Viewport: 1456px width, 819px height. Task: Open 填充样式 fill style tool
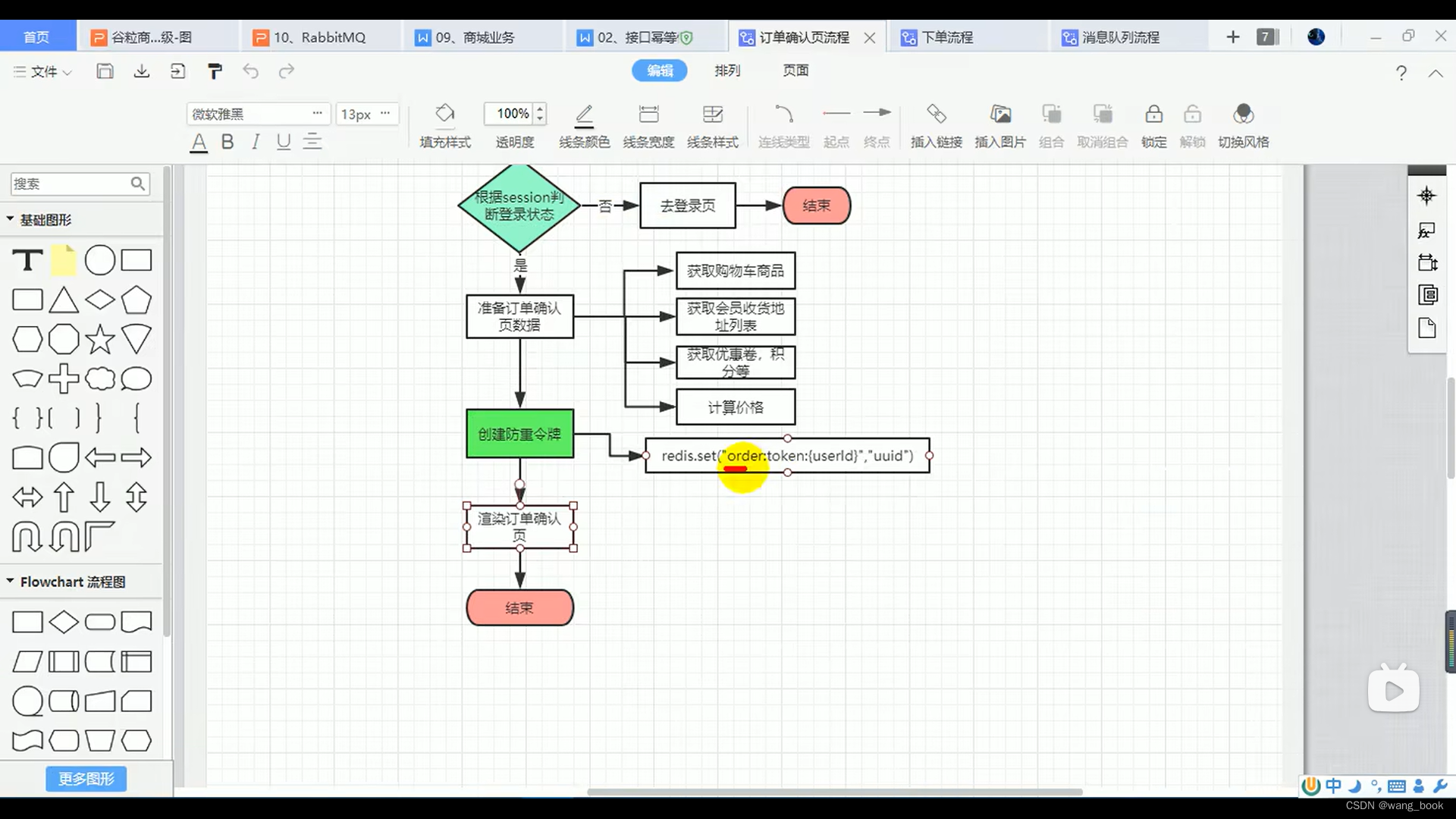[445, 115]
